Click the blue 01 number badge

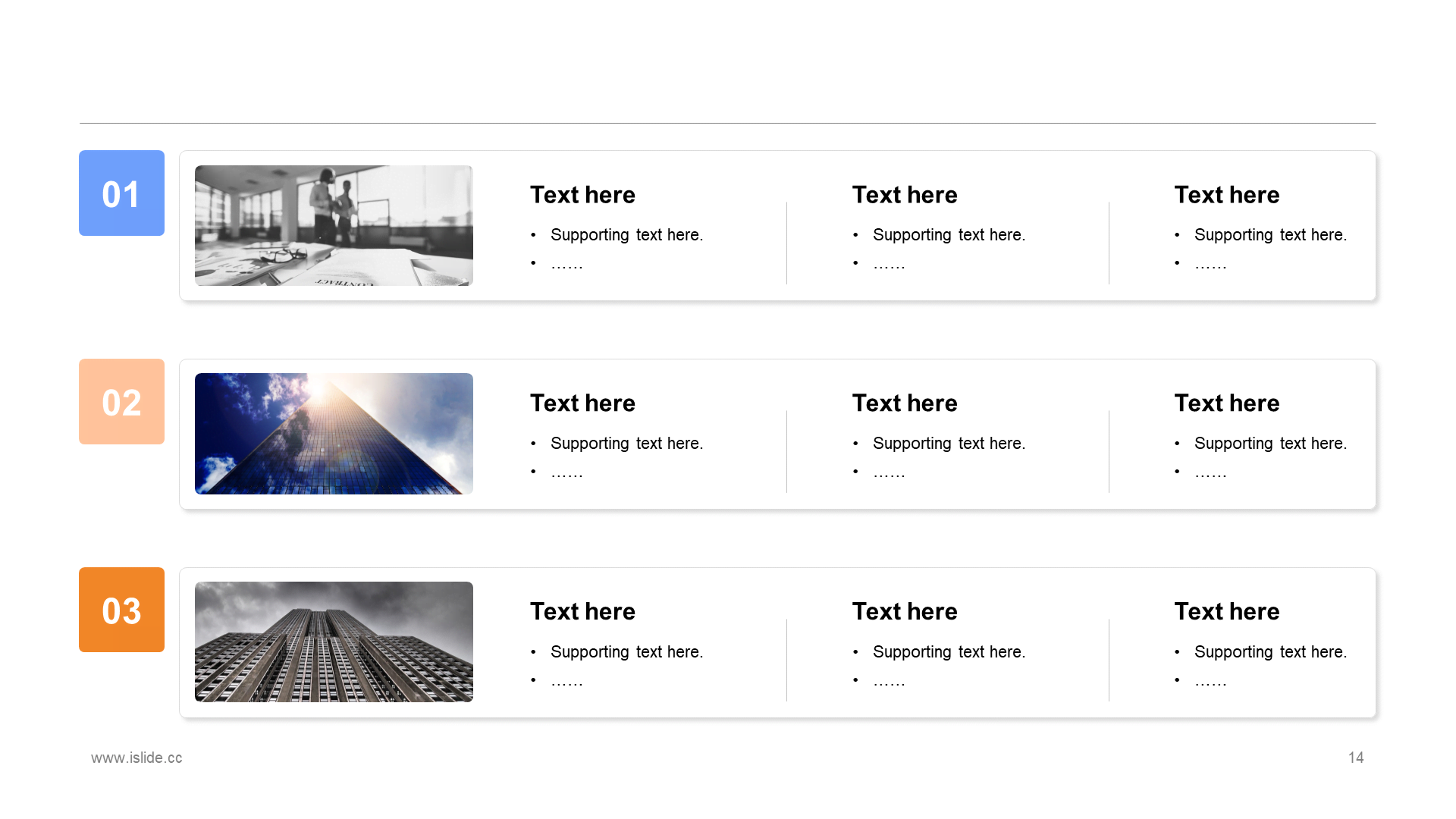click(121, 193)
